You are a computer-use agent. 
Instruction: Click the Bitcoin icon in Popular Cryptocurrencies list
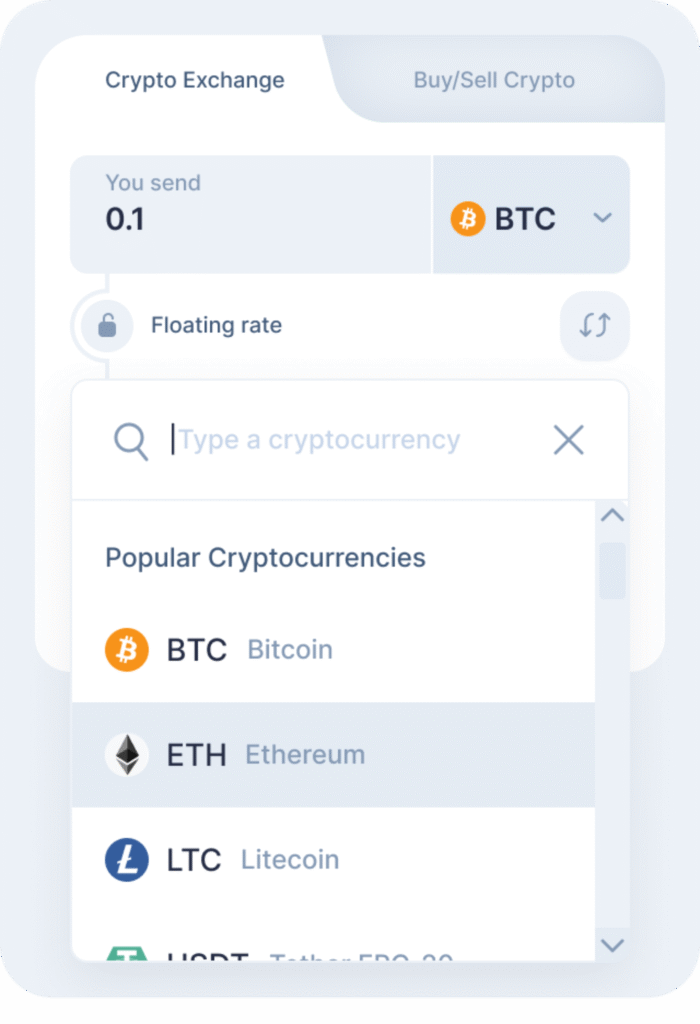click(x=126, y=649)
